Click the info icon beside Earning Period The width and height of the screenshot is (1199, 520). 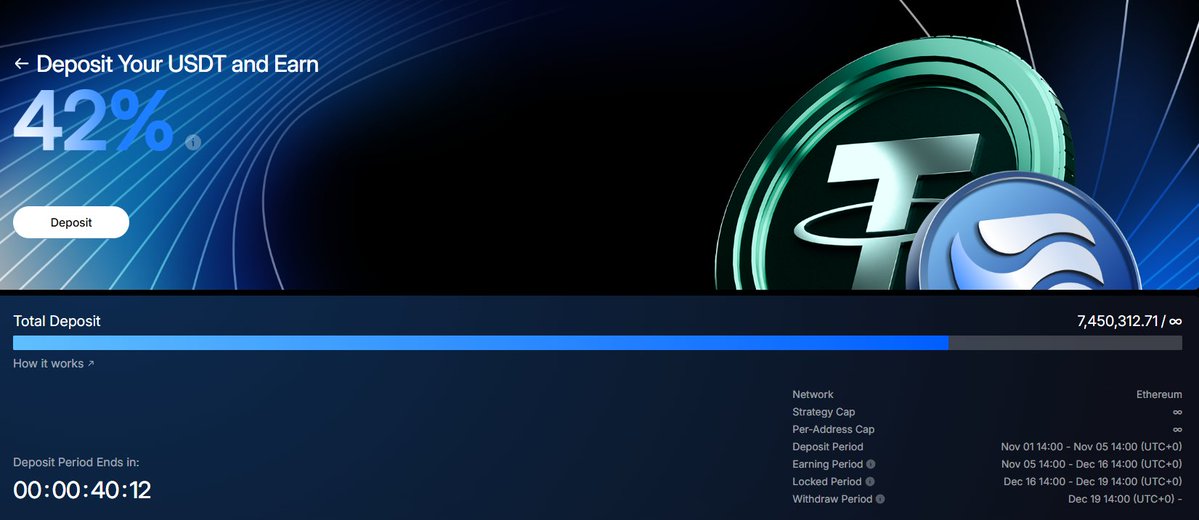coord(871,464)
